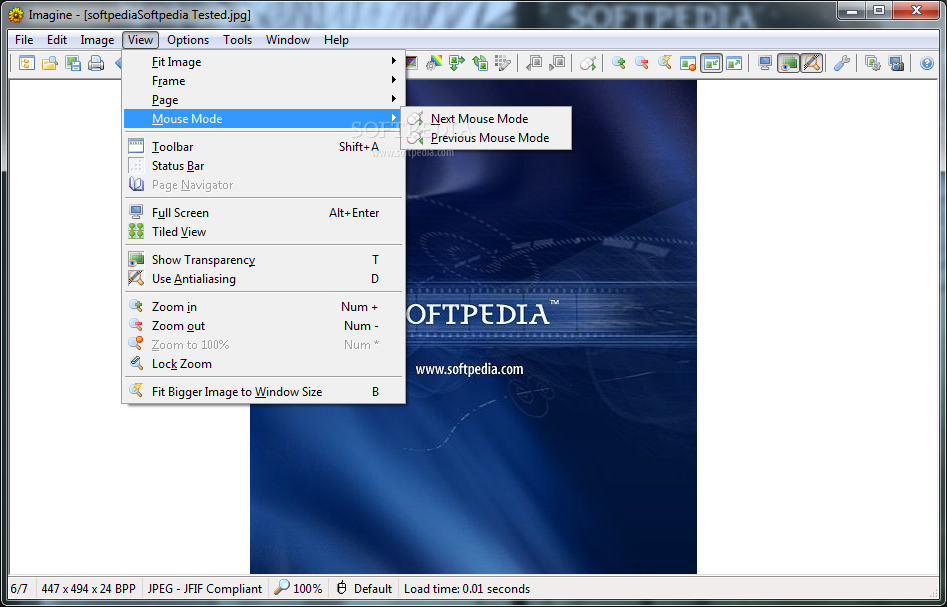
Task: Click the 447 x 494 x 24 BPP status text
Action: (89, 588)
